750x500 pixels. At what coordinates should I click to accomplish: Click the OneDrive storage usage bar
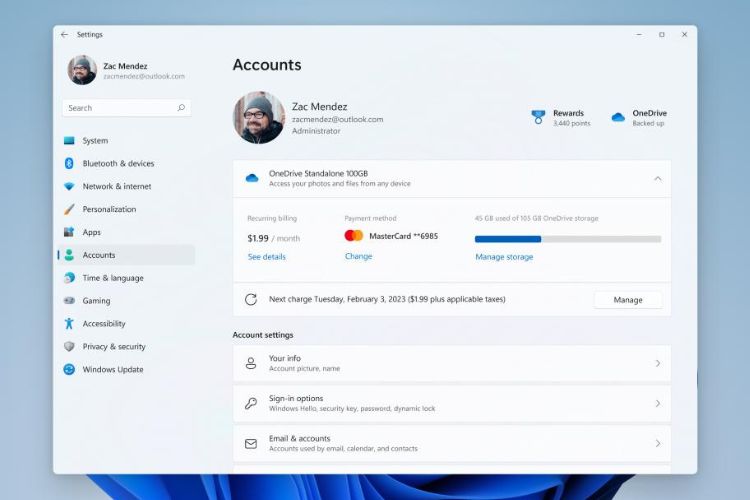568,239
